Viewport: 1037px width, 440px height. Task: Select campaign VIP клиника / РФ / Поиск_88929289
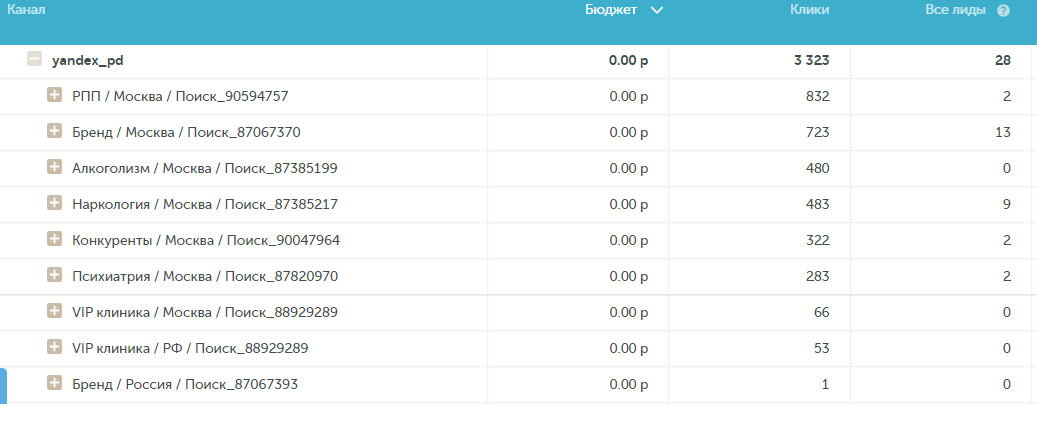(190, 348)
